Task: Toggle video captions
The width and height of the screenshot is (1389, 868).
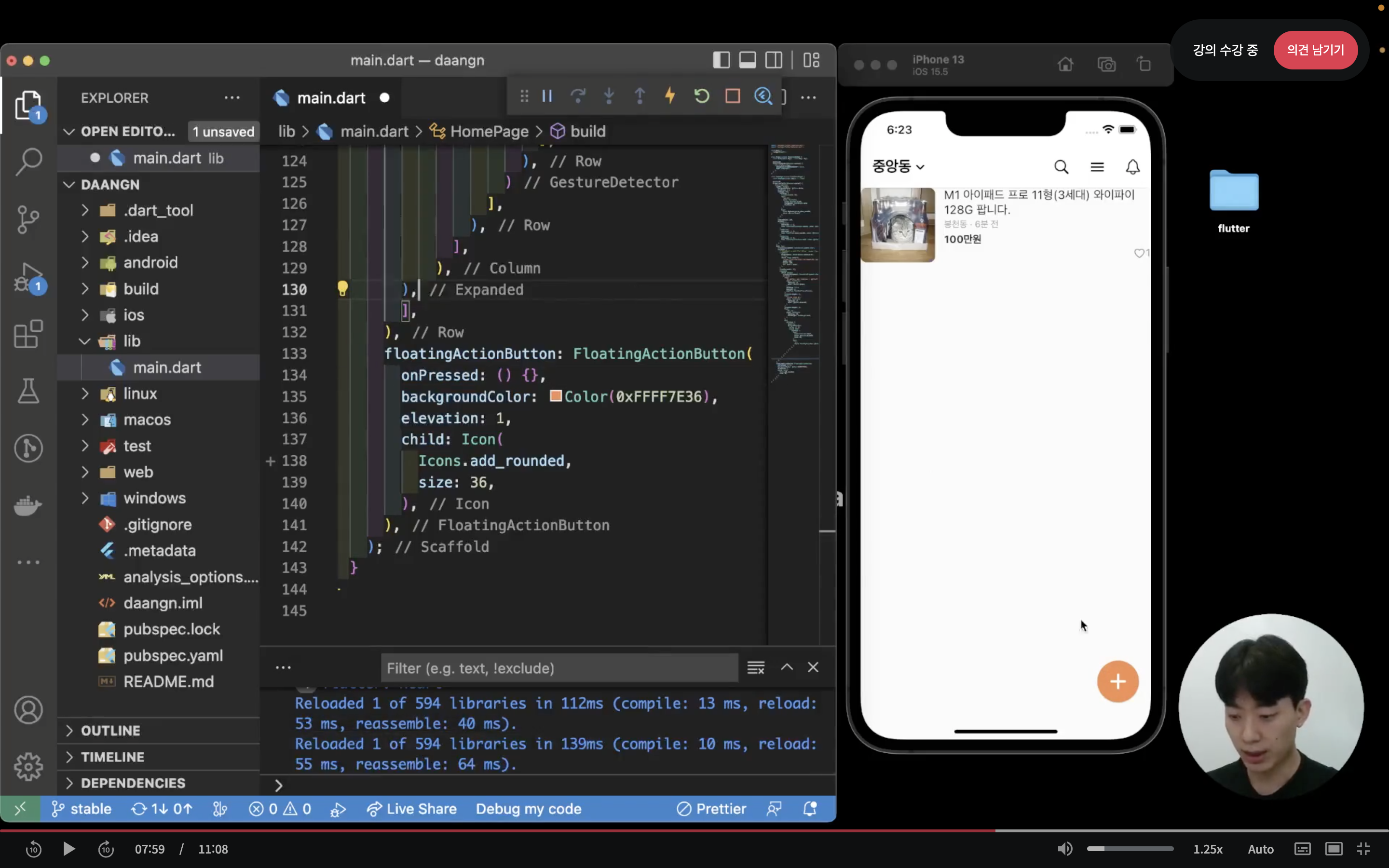Action: coord(1302,849)
